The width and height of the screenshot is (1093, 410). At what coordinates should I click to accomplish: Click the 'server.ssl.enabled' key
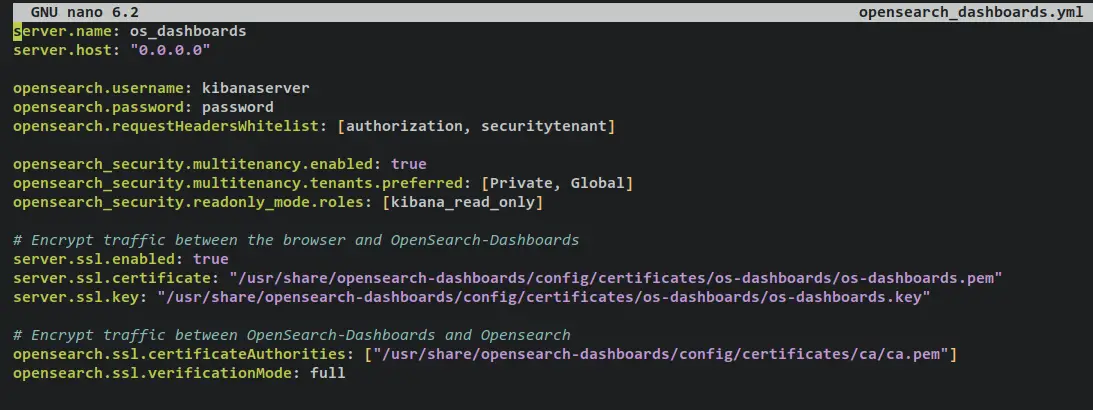(94, 259)
